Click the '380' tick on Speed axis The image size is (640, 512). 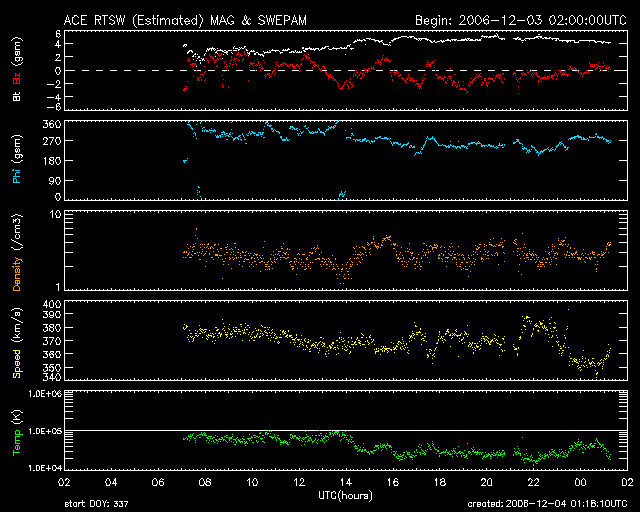[52, 328]
